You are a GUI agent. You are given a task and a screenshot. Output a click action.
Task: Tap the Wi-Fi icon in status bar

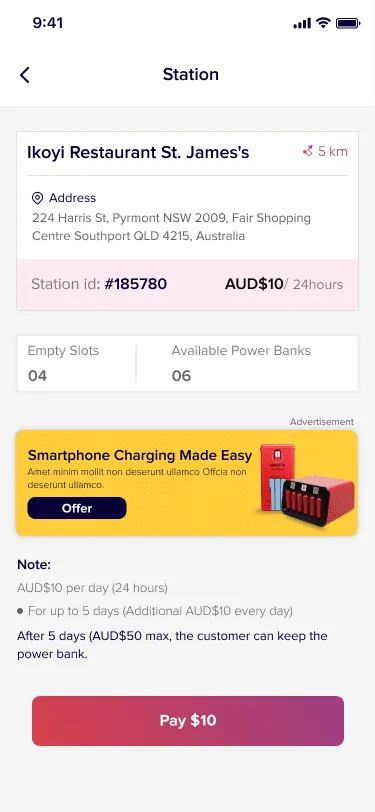[x=323, y=23]
